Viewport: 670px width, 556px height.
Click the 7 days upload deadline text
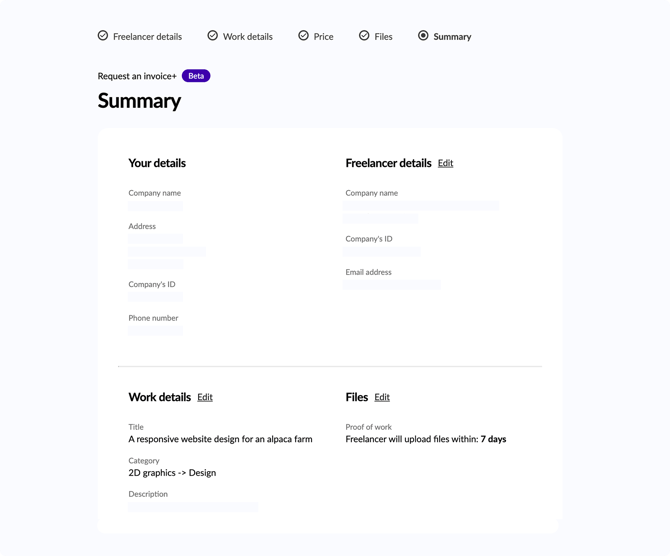click(x=493, y=439)
